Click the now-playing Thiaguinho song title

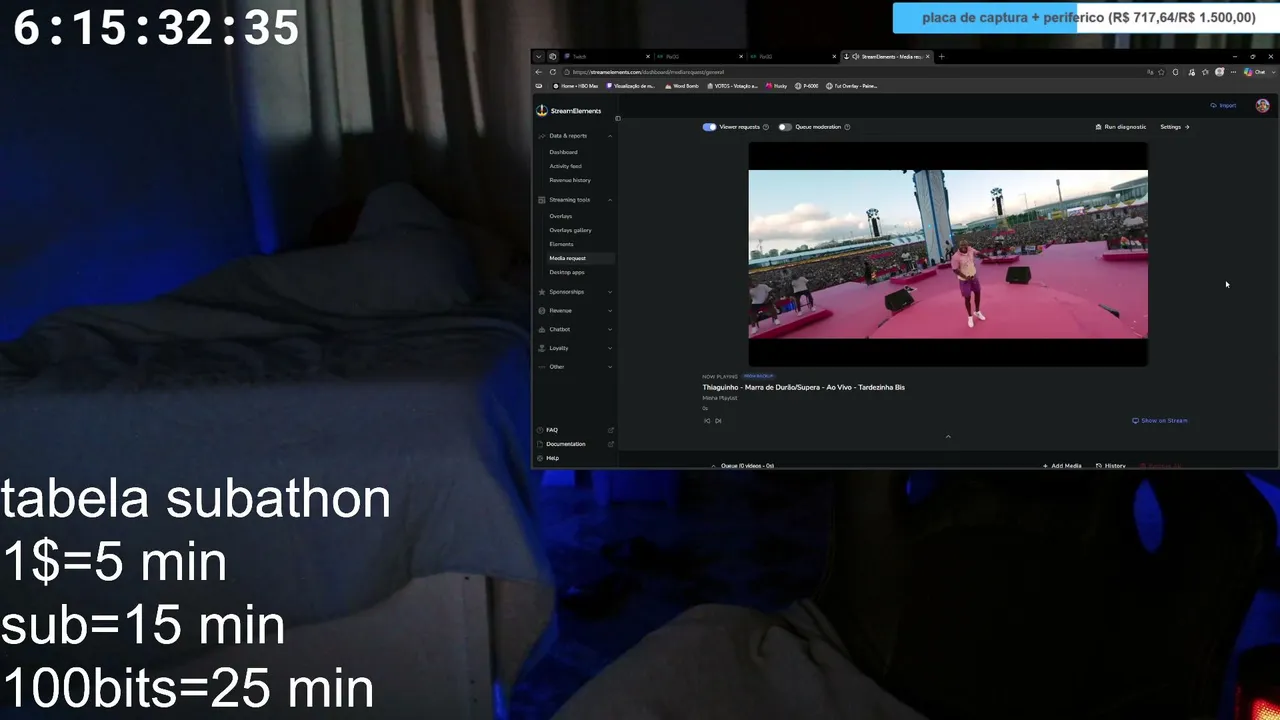[803, 387]
